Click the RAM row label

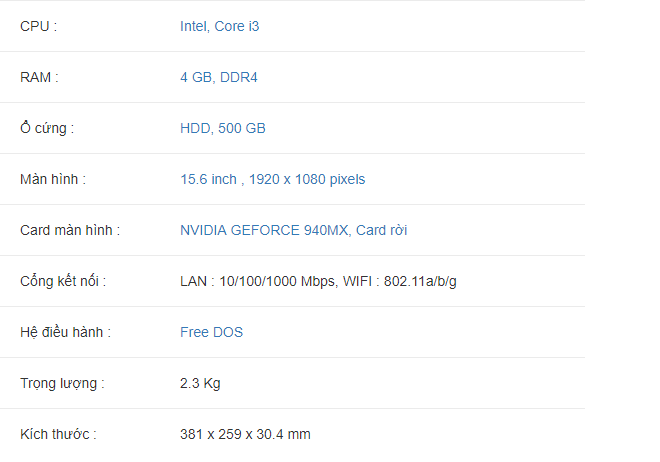tap(39, 77)
